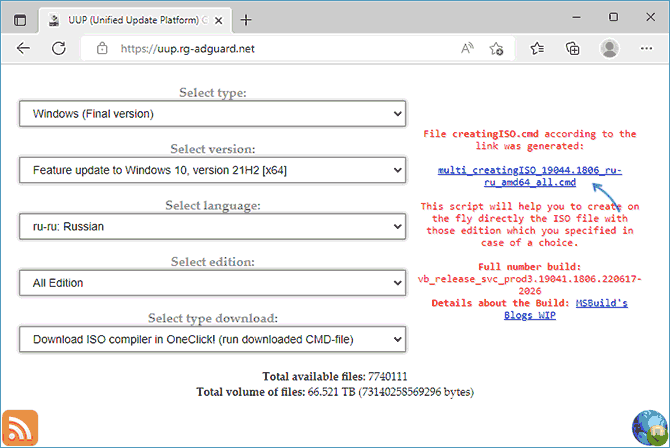This screenshot has height=448, width=670.
Task: Open the browser profile avatar
Action: click(x=609, y=48)
